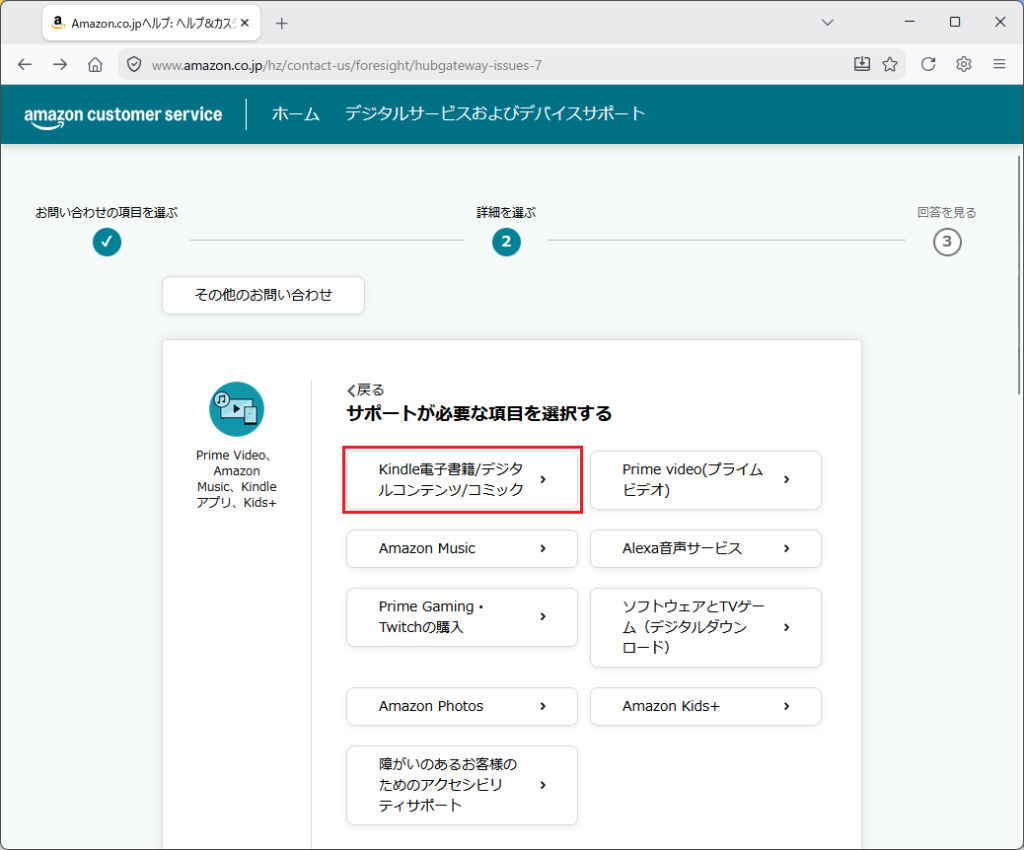Open the ホーム navigation link
The image size is (1024, 850).
coord(296,114)
